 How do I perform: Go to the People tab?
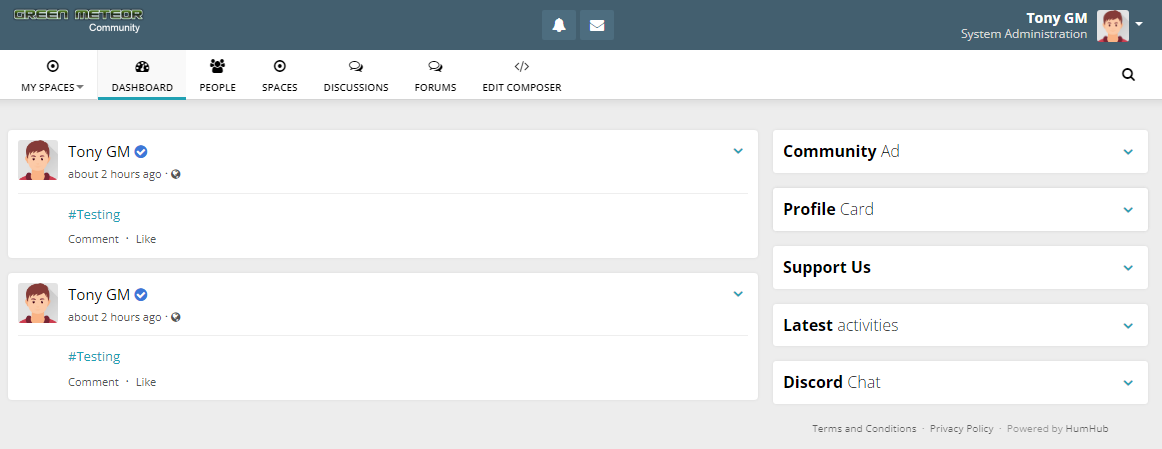pos(217,76)
